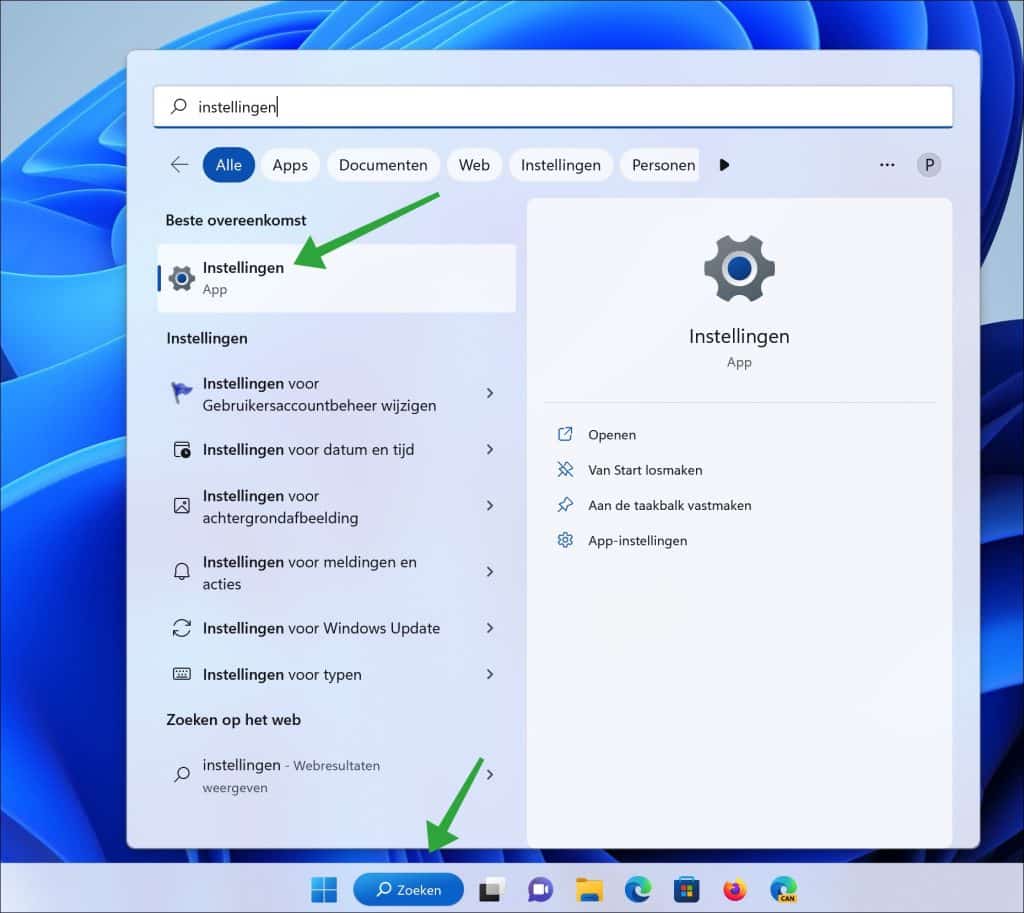Switch to the Documenten filter tab
The height and width of the screenshot is (913, 1024).
pos(383,165)
